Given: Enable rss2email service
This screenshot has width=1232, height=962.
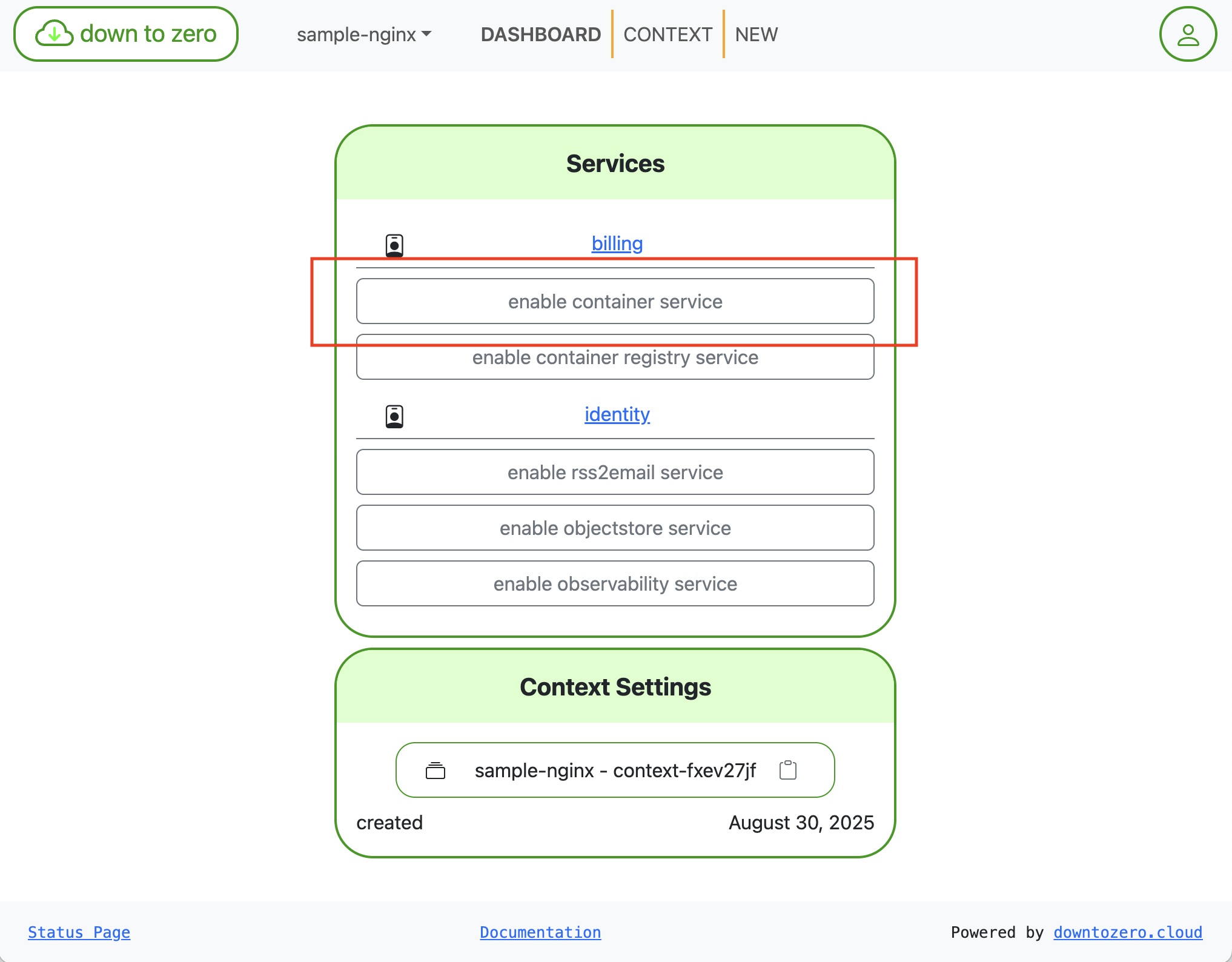Looking at the screenshot, I should [615, 473].
